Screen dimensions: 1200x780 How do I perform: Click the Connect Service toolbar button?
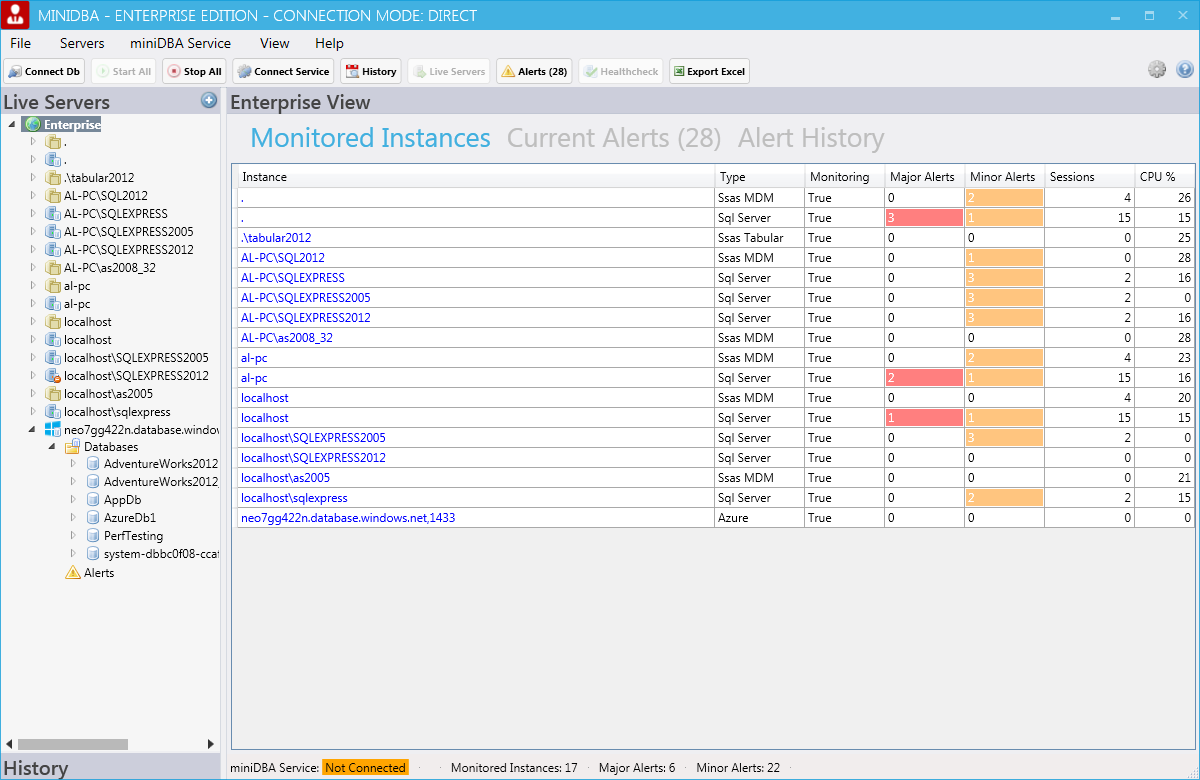[283, 72]
